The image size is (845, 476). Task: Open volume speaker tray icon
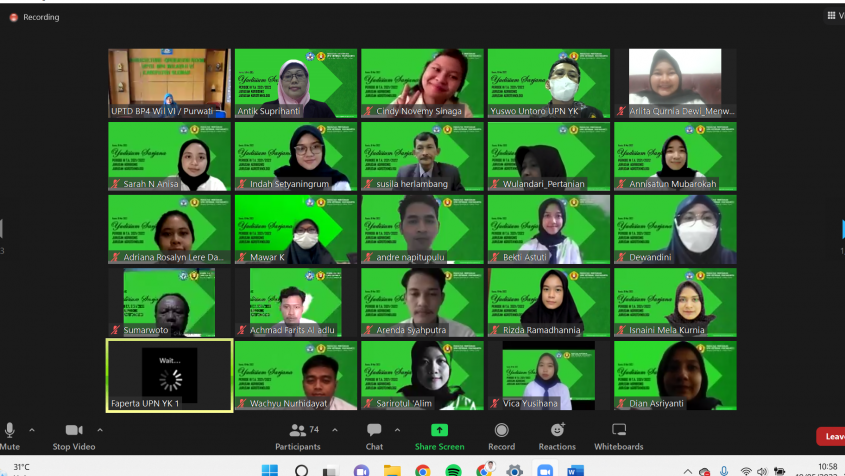click(761, 471)
